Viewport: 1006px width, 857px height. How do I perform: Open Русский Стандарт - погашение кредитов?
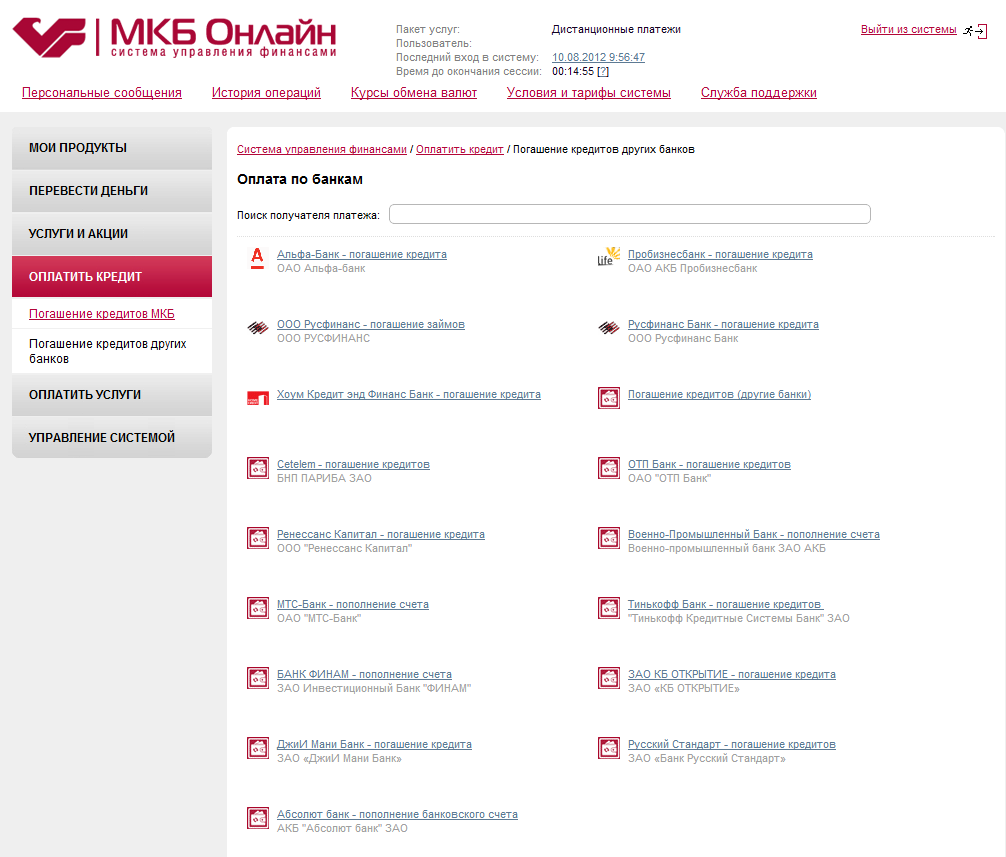point(731,743)
